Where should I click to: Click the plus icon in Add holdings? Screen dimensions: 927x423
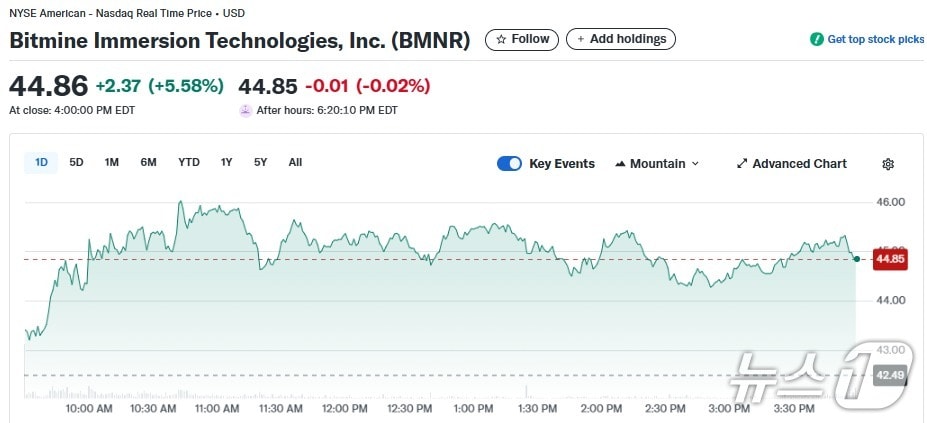point(581,39)
